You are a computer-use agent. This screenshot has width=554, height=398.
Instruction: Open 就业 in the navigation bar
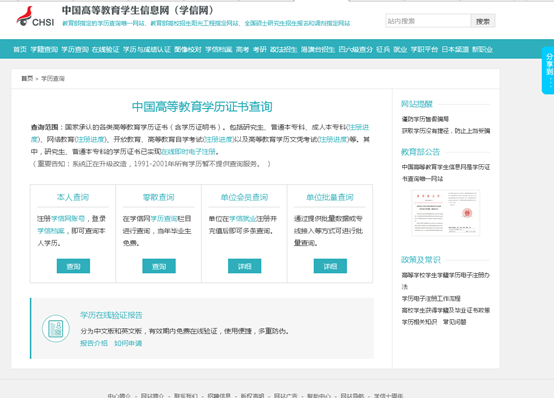[x=400, y=49]
